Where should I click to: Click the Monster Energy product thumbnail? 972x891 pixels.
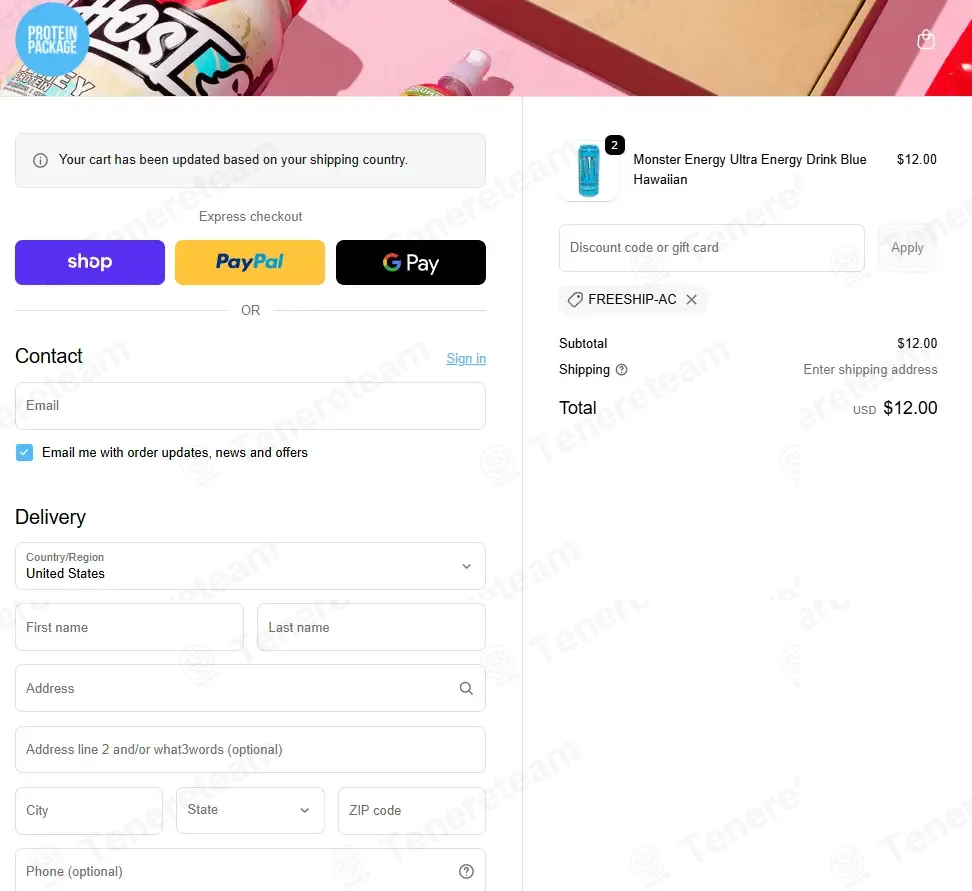589,170
